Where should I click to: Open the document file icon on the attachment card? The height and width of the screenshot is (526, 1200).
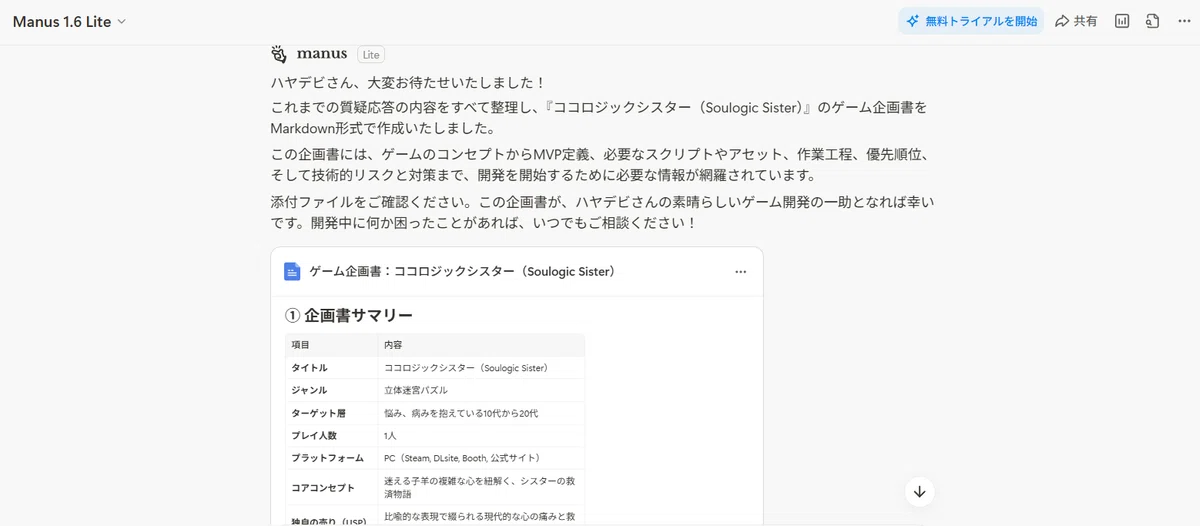click(x=292, y=272)
